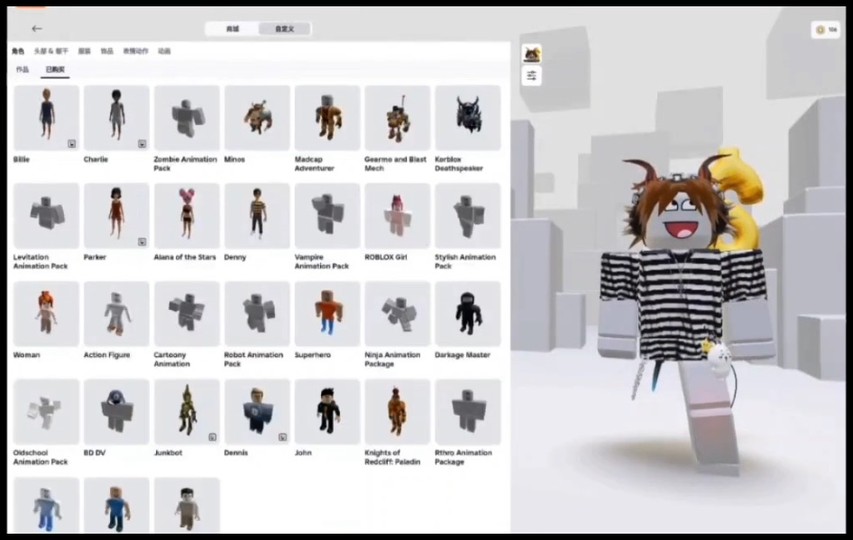Open the sliders adjustment icon

531,76
